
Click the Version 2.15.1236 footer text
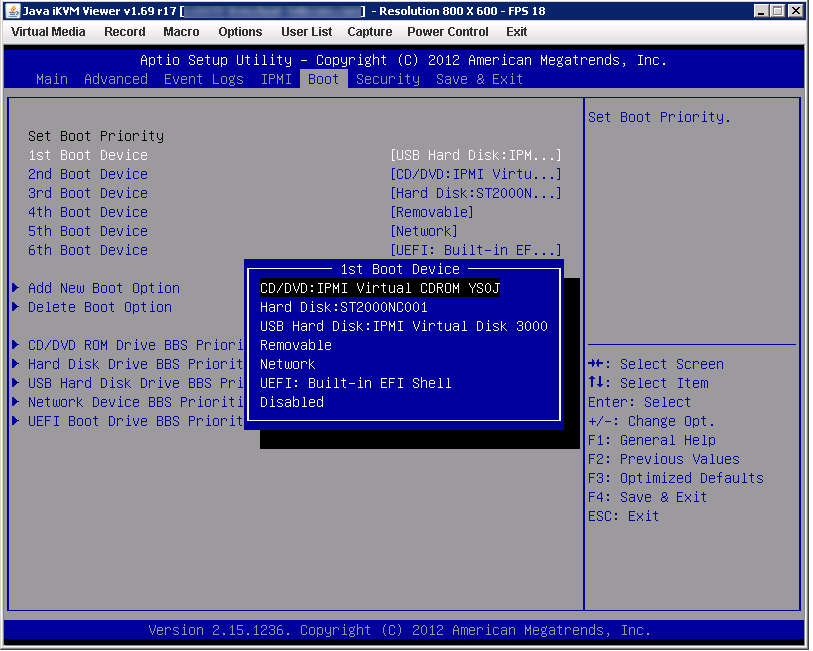coord(399,631)
